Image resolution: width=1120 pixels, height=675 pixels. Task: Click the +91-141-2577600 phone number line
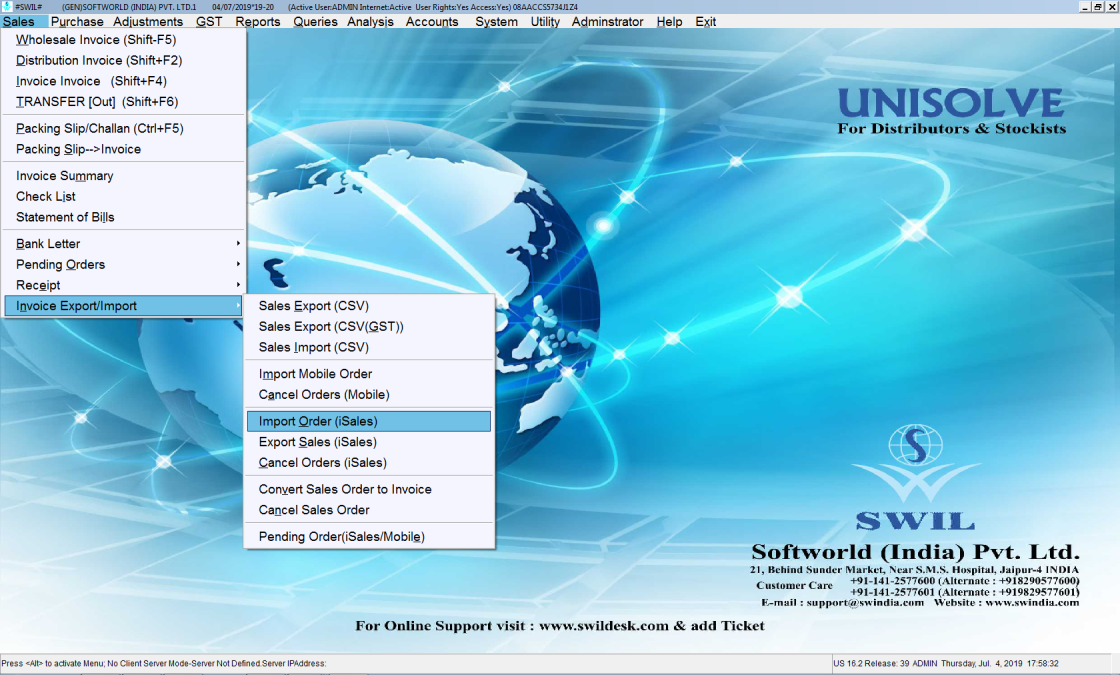pyautogui.click(x=964, y=581)
